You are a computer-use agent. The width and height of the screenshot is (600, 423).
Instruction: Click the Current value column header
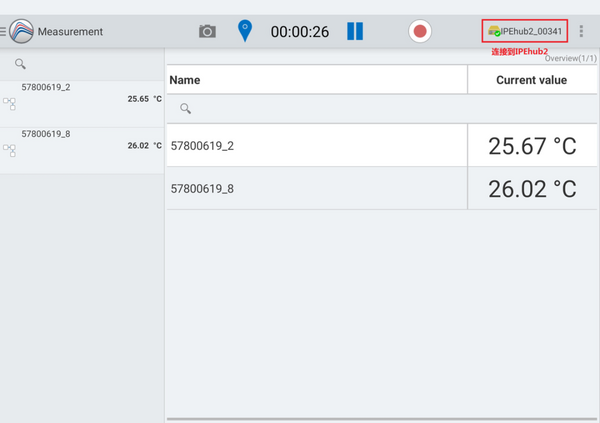tap(532, 80)
